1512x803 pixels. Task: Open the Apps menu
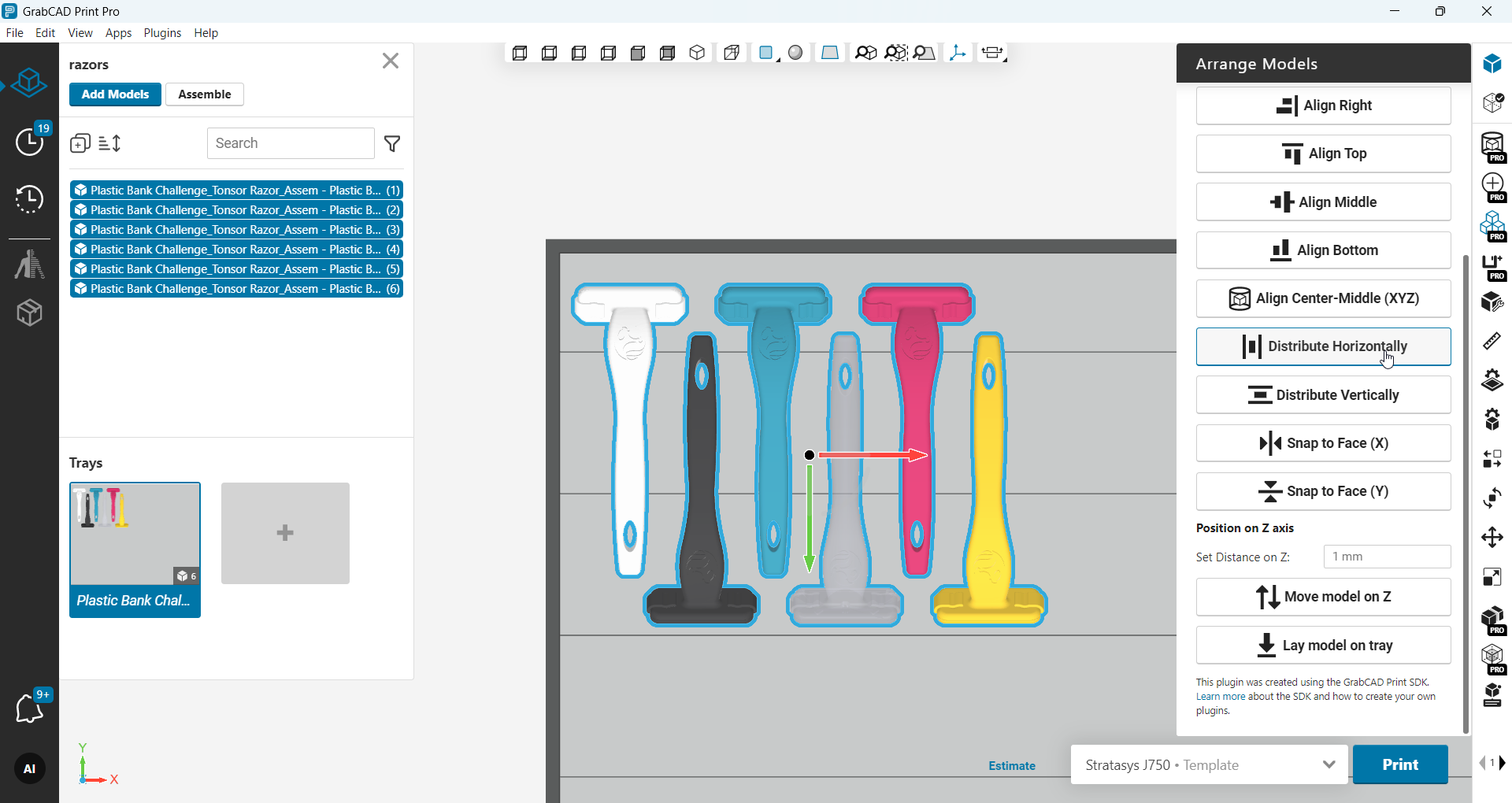(118, 32)
